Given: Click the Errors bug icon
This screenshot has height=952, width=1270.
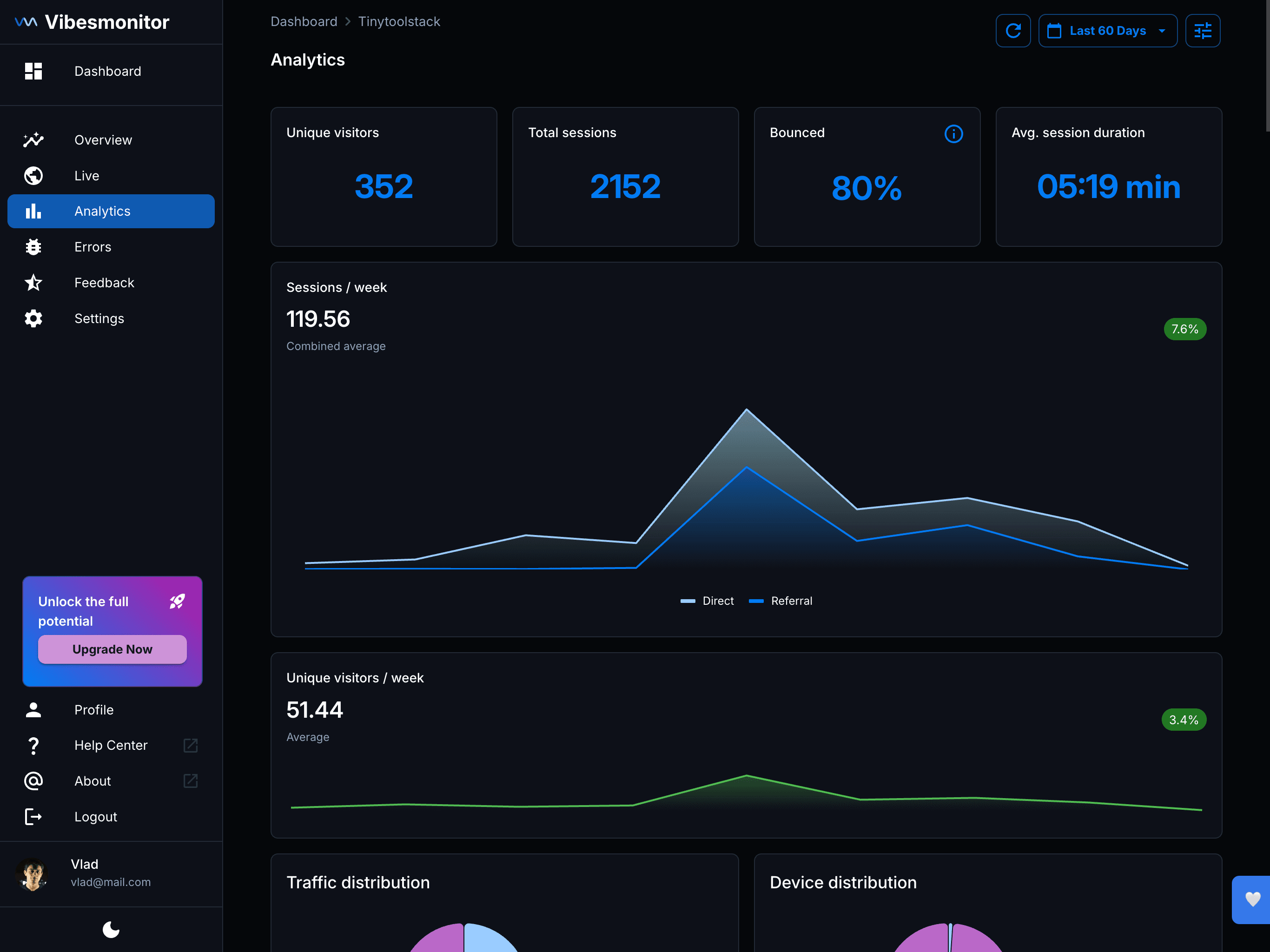Looking at the screenshot, I should [x=33, y=246].
